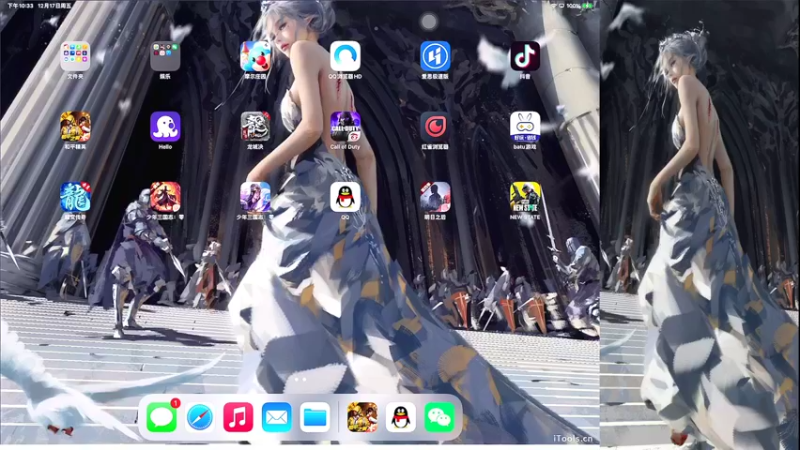Open the 爱思极速版 app
This screenshot has width=800, height=450.
pos(435,56)
